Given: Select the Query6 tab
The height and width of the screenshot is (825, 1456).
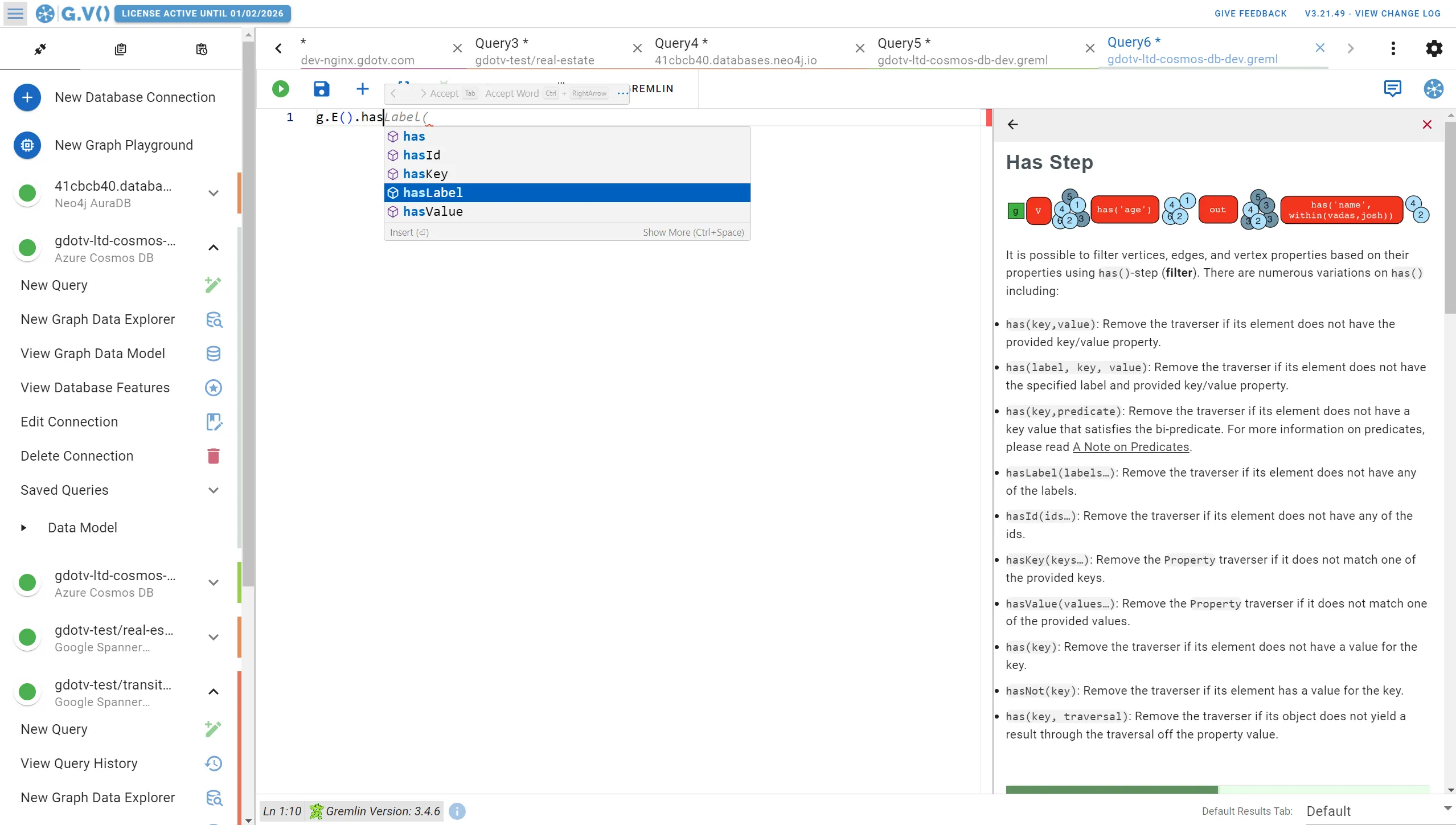Looking at the screenshot, I should click(1192, 50).
